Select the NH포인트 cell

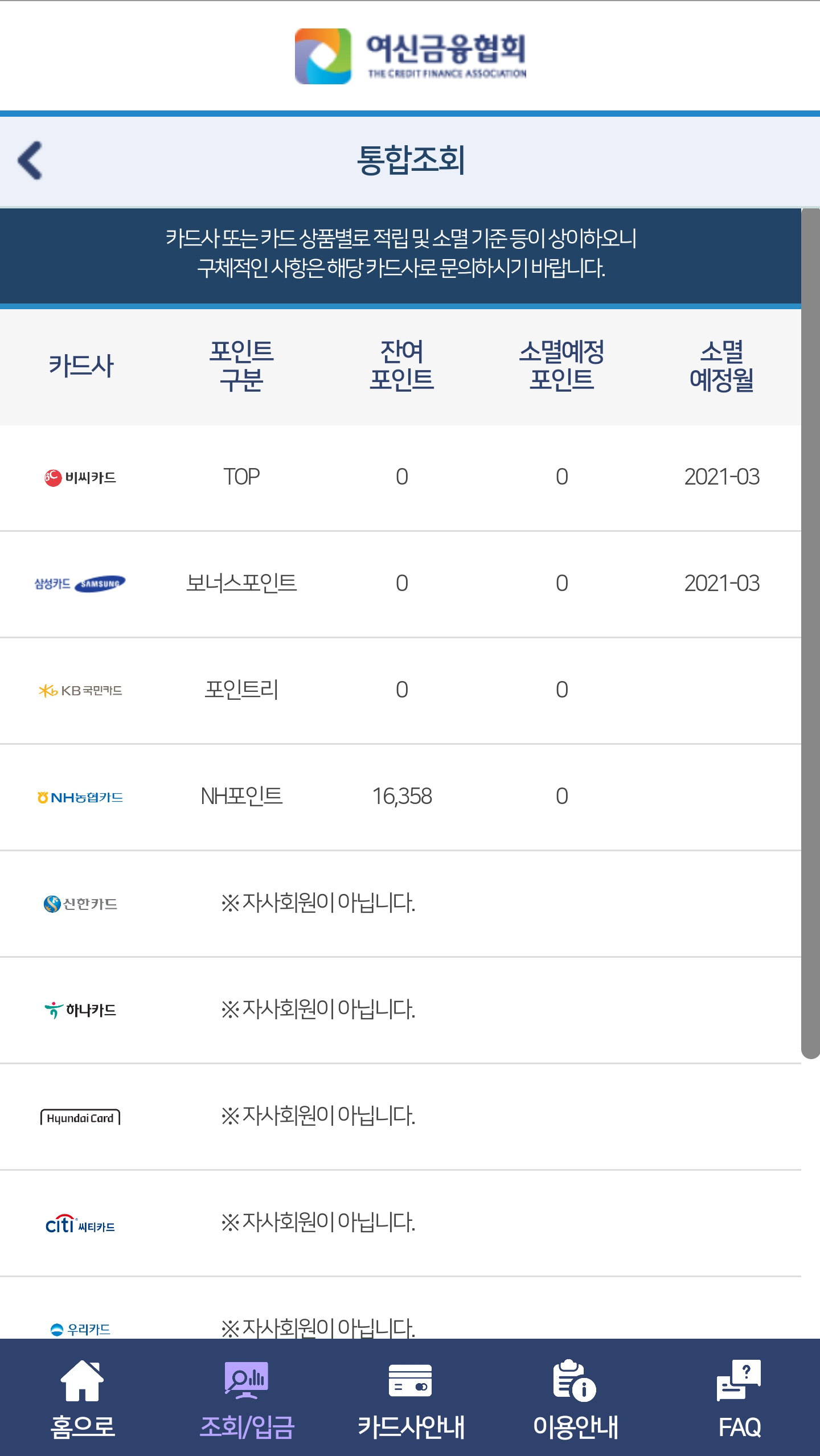(x=241, y=796)
